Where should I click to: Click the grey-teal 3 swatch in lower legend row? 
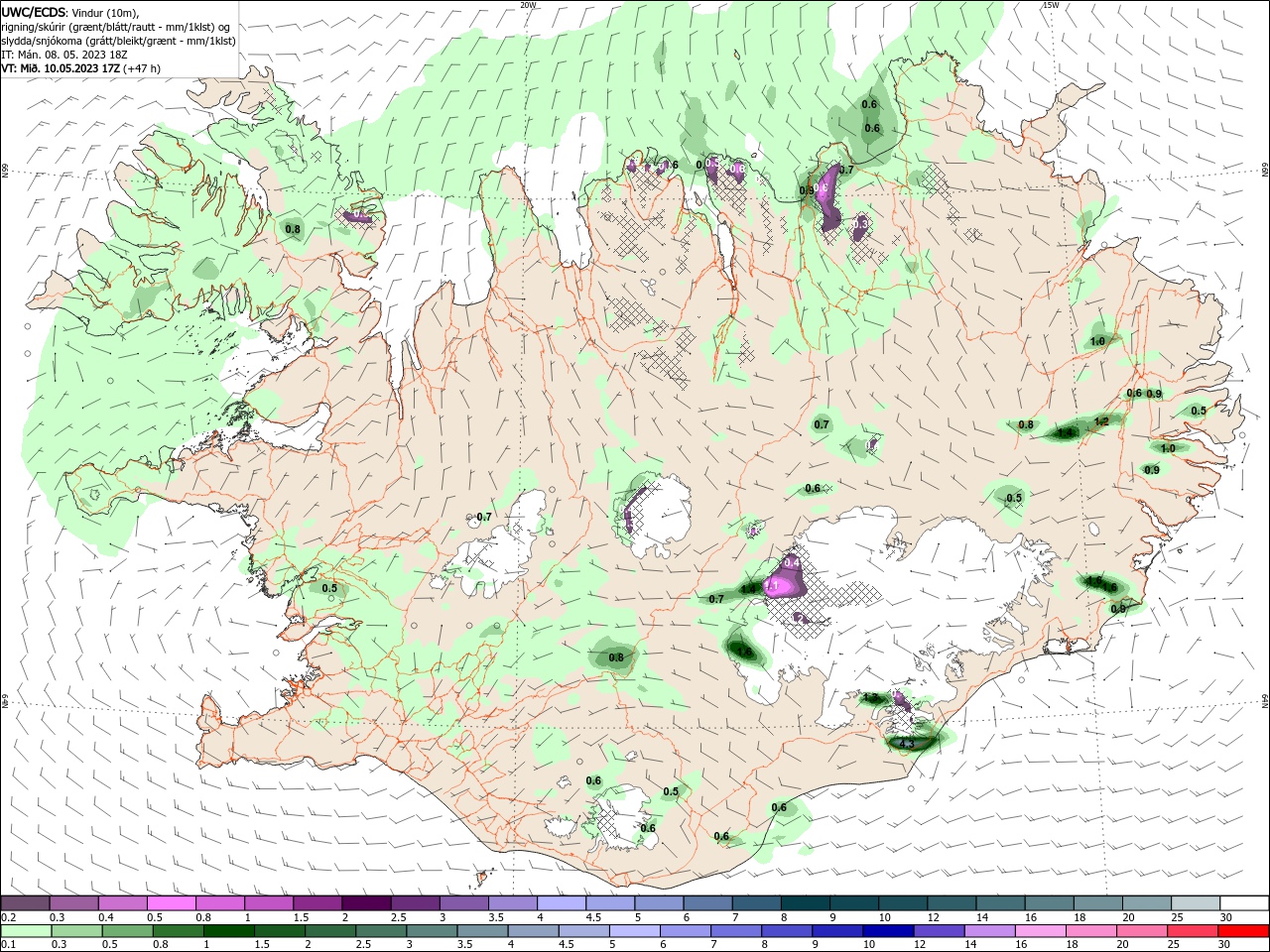(432, 931)
